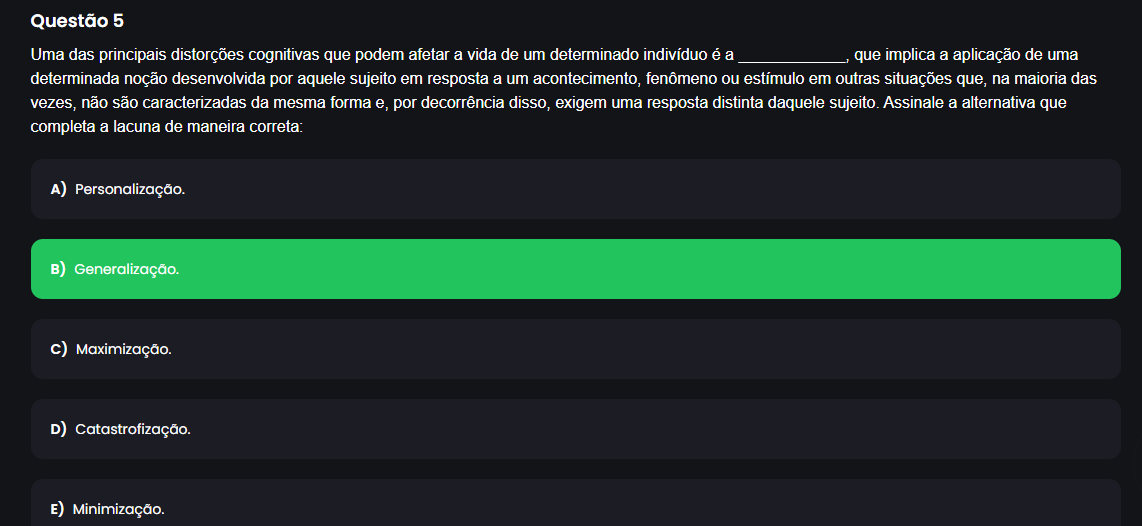Click the word "Catastrofização."

pyautogui.click(x=133, y=429)
